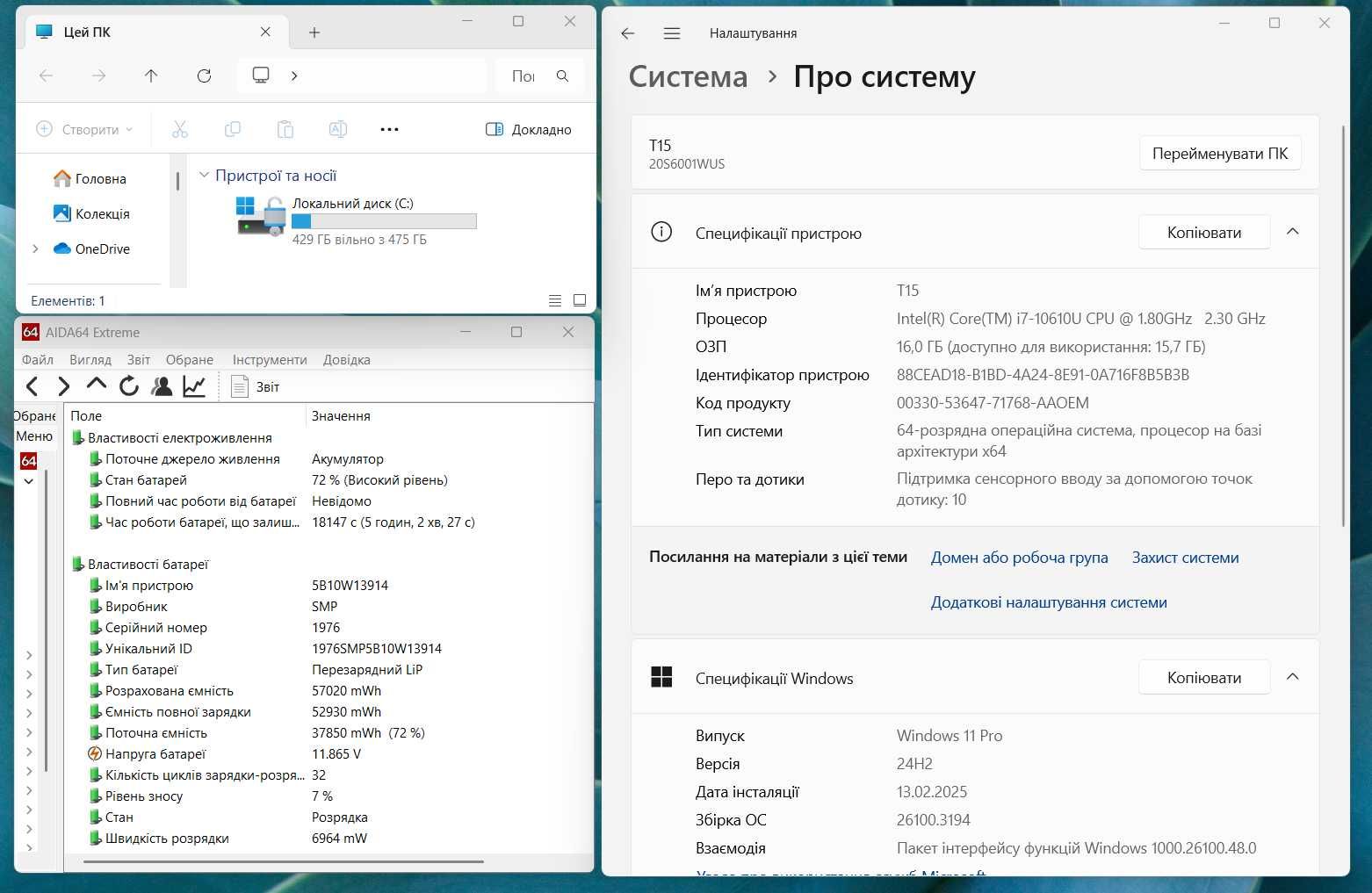
Task: Collapse the AIDA64 sidebar tree chevron under 64
Action: tap(28, 481)
